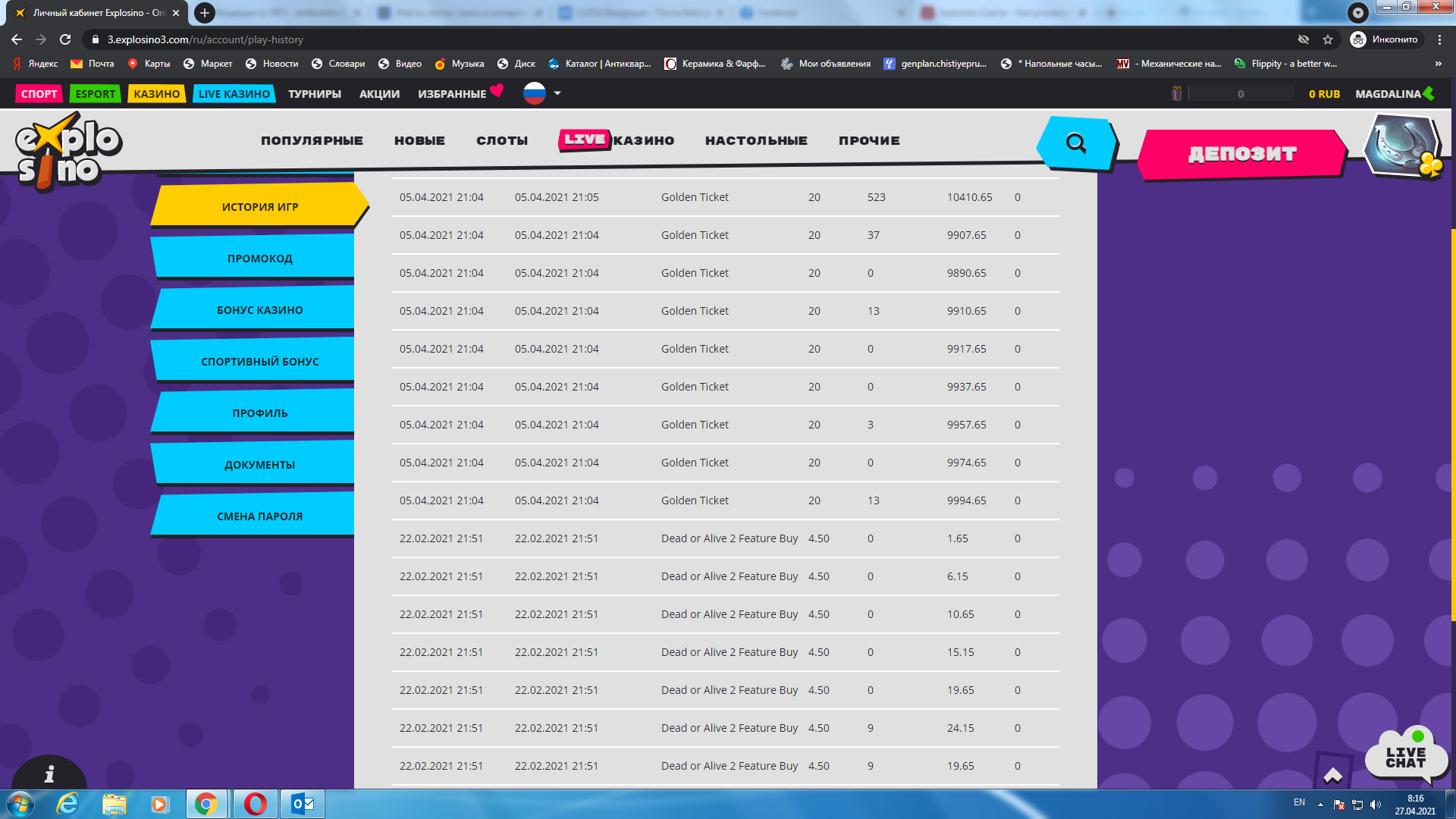Click the ДЕПОЗИТ button
Screen dimensions: 1456x819
[x=1242, y=154]
